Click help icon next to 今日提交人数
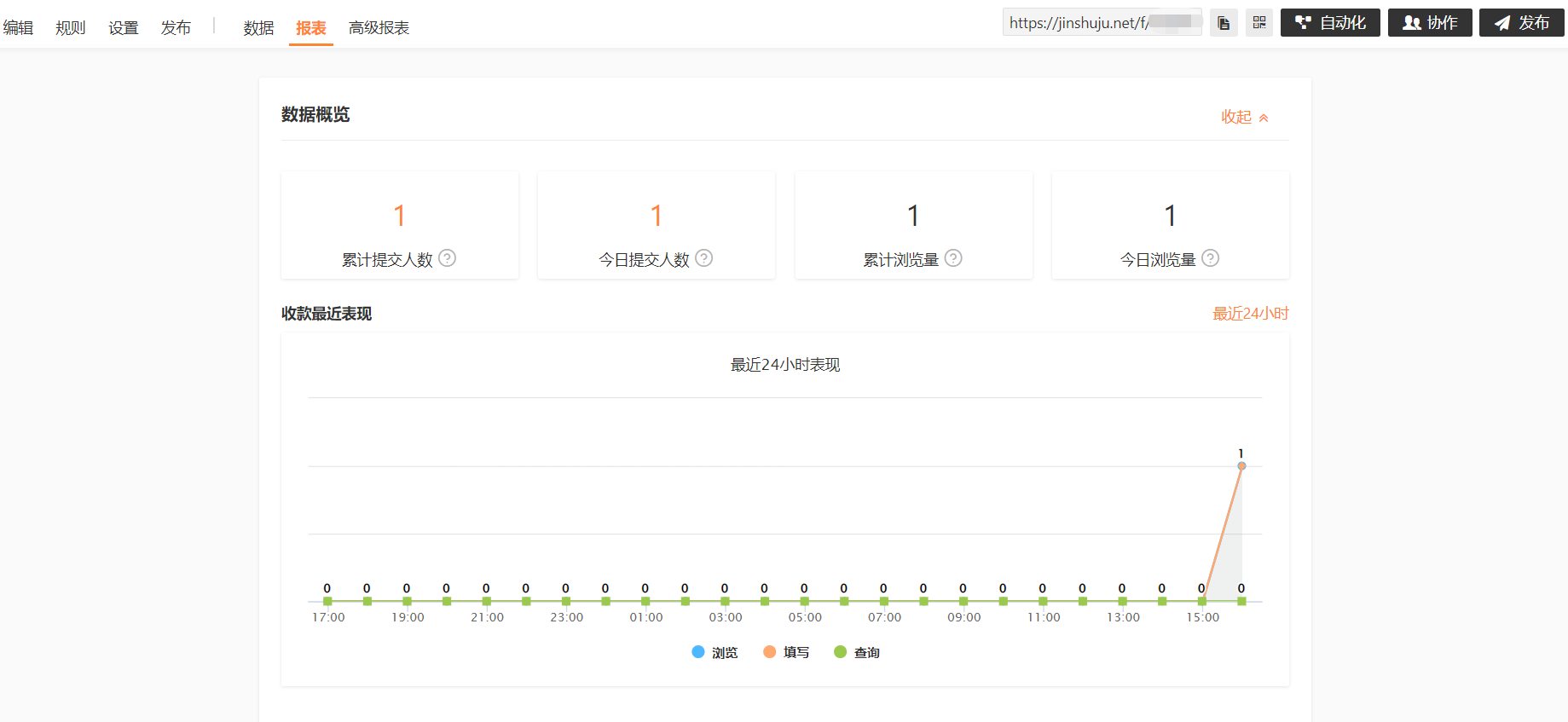Image resolution: width=1568 pixels, height=722 pixels. [703, 258]
